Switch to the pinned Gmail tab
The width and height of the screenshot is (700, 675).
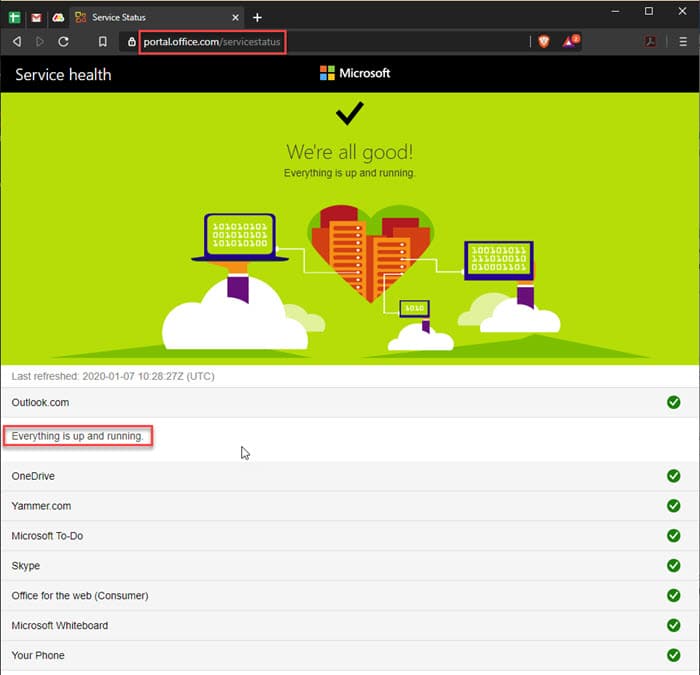click(x=36, y=17)
